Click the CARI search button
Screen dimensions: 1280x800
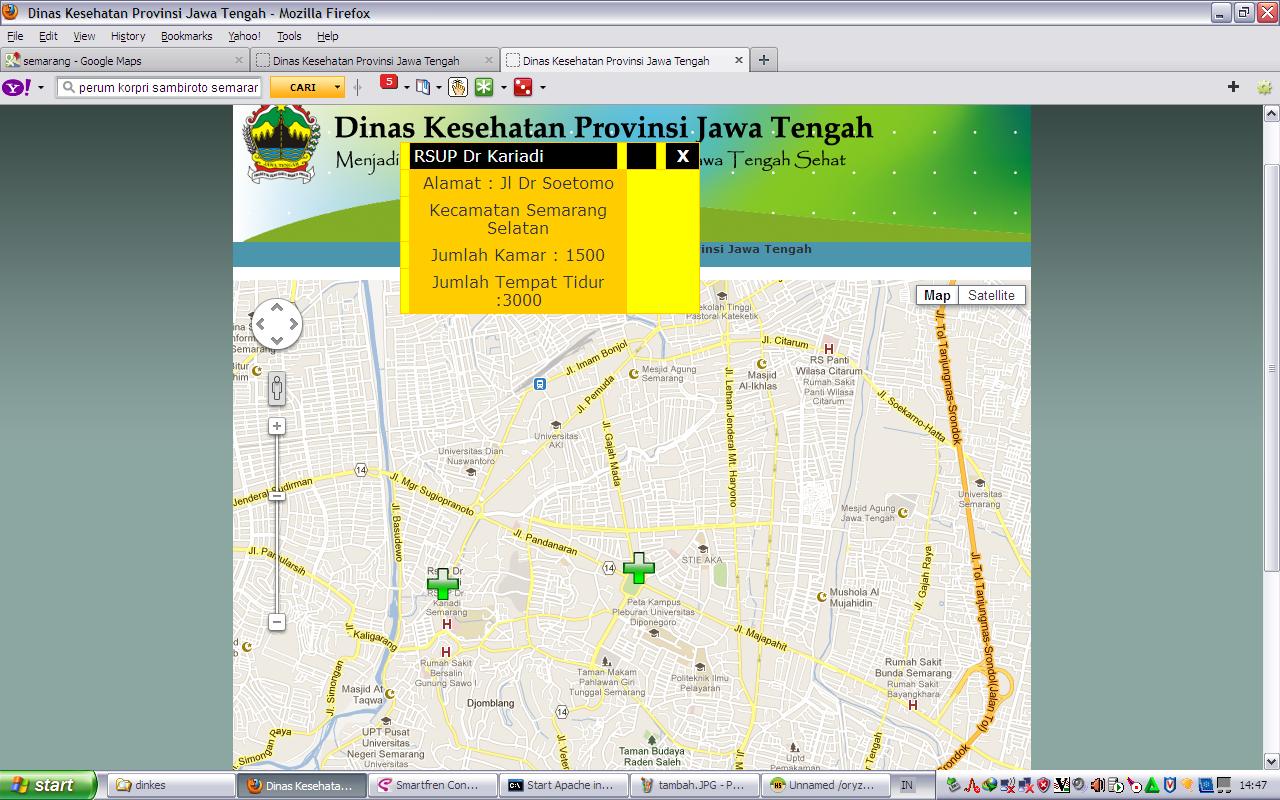(302, 87)
